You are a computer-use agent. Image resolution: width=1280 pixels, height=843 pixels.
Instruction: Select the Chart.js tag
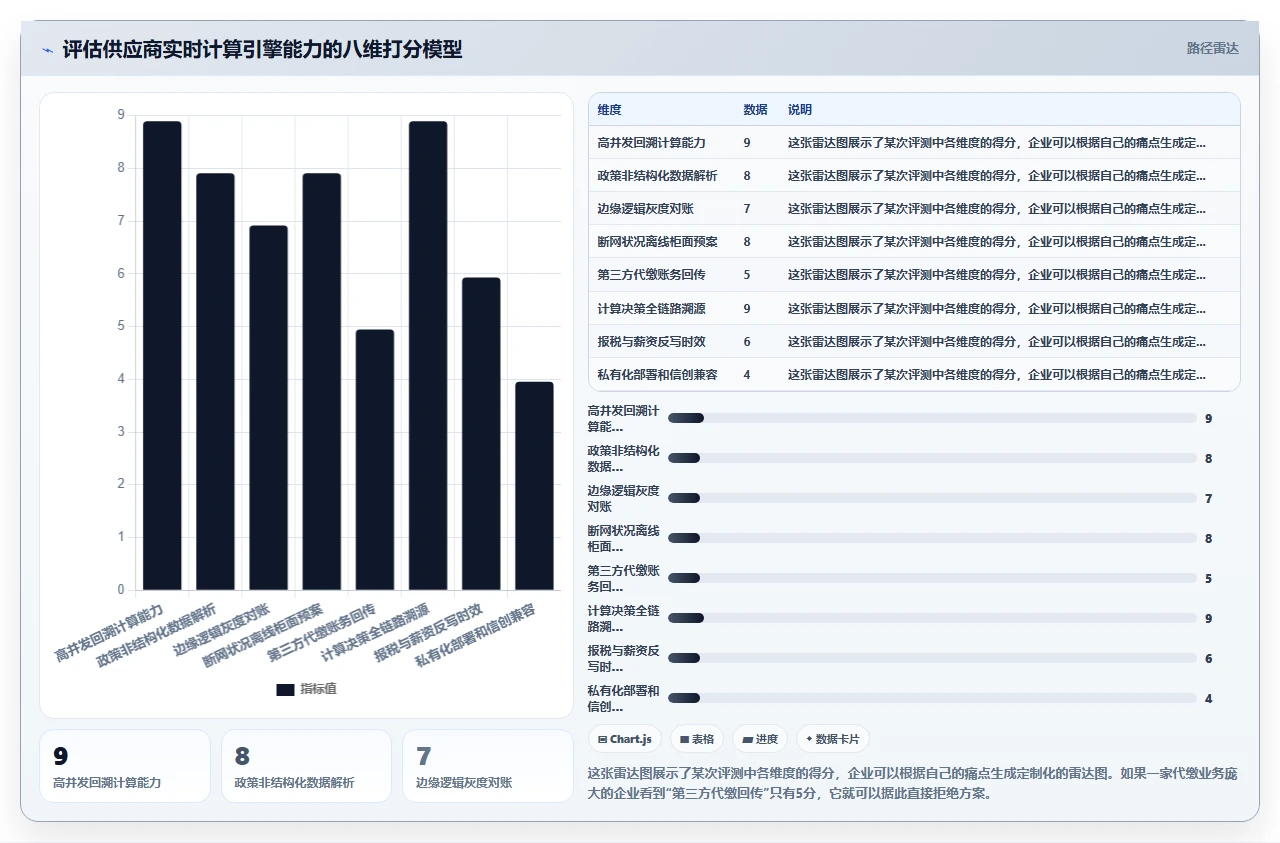(625, 739)
